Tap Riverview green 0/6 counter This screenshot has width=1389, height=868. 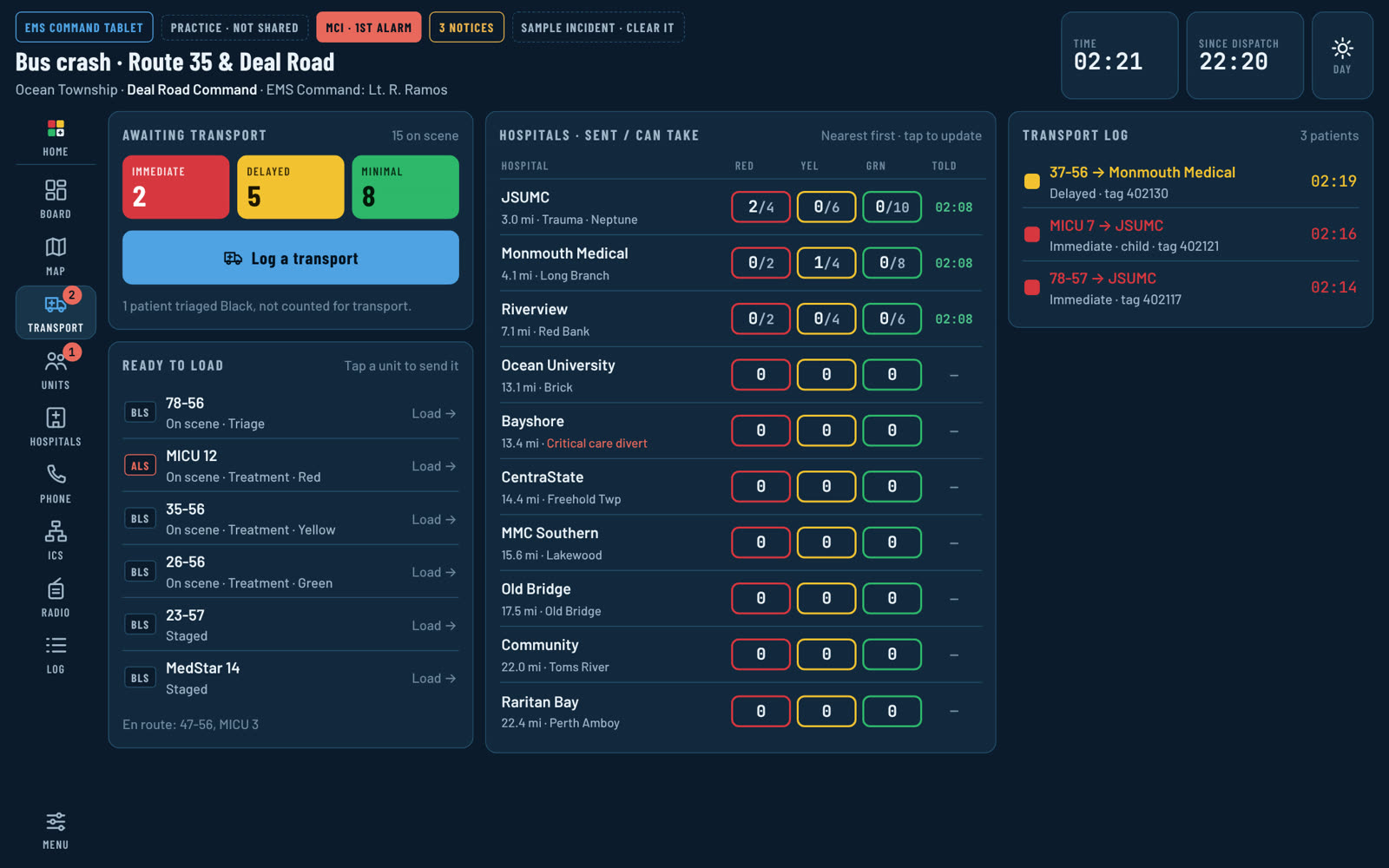[x=892, y=319]
